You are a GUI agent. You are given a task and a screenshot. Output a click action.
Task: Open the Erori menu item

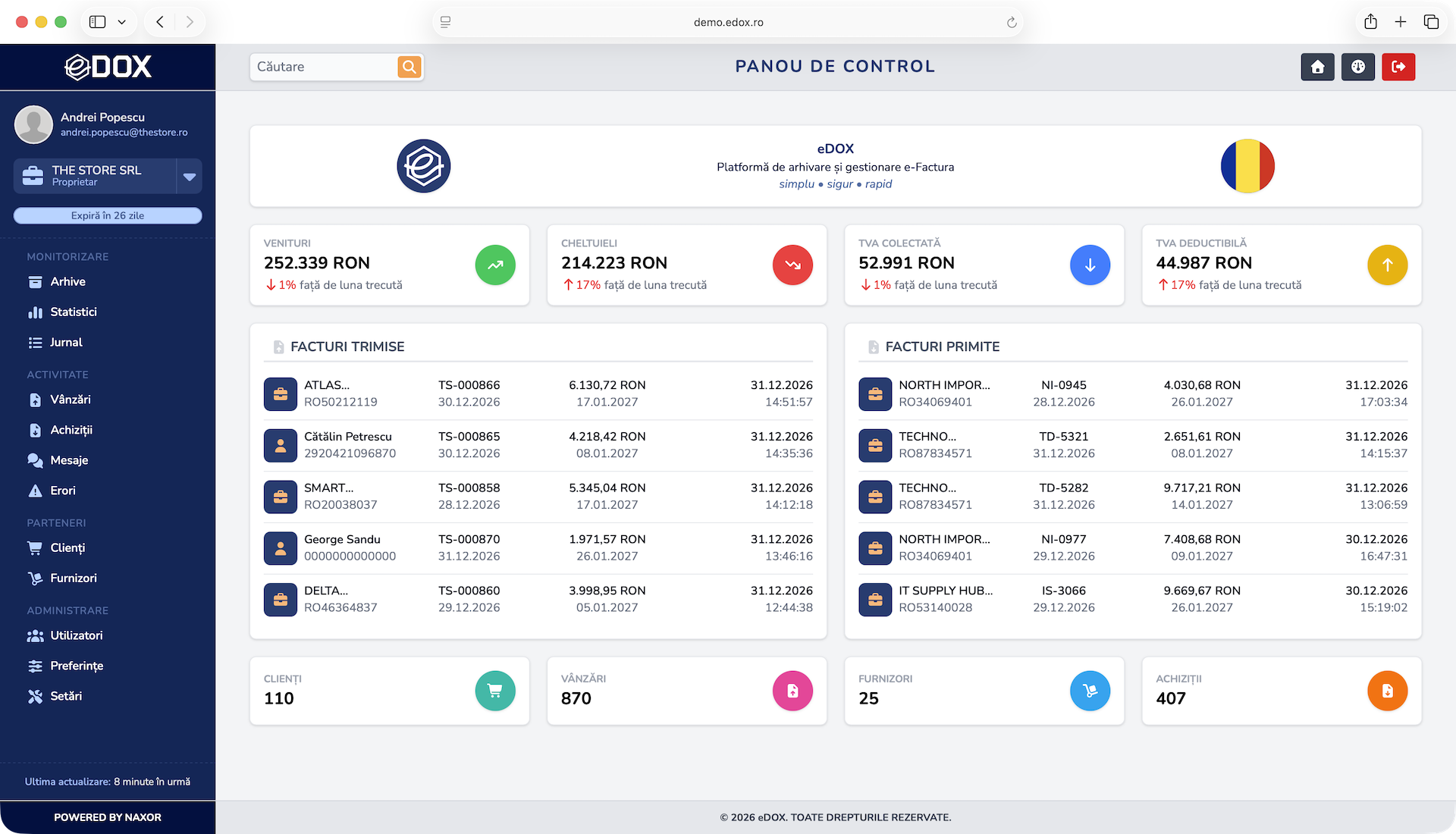click(x=62, y=491)
